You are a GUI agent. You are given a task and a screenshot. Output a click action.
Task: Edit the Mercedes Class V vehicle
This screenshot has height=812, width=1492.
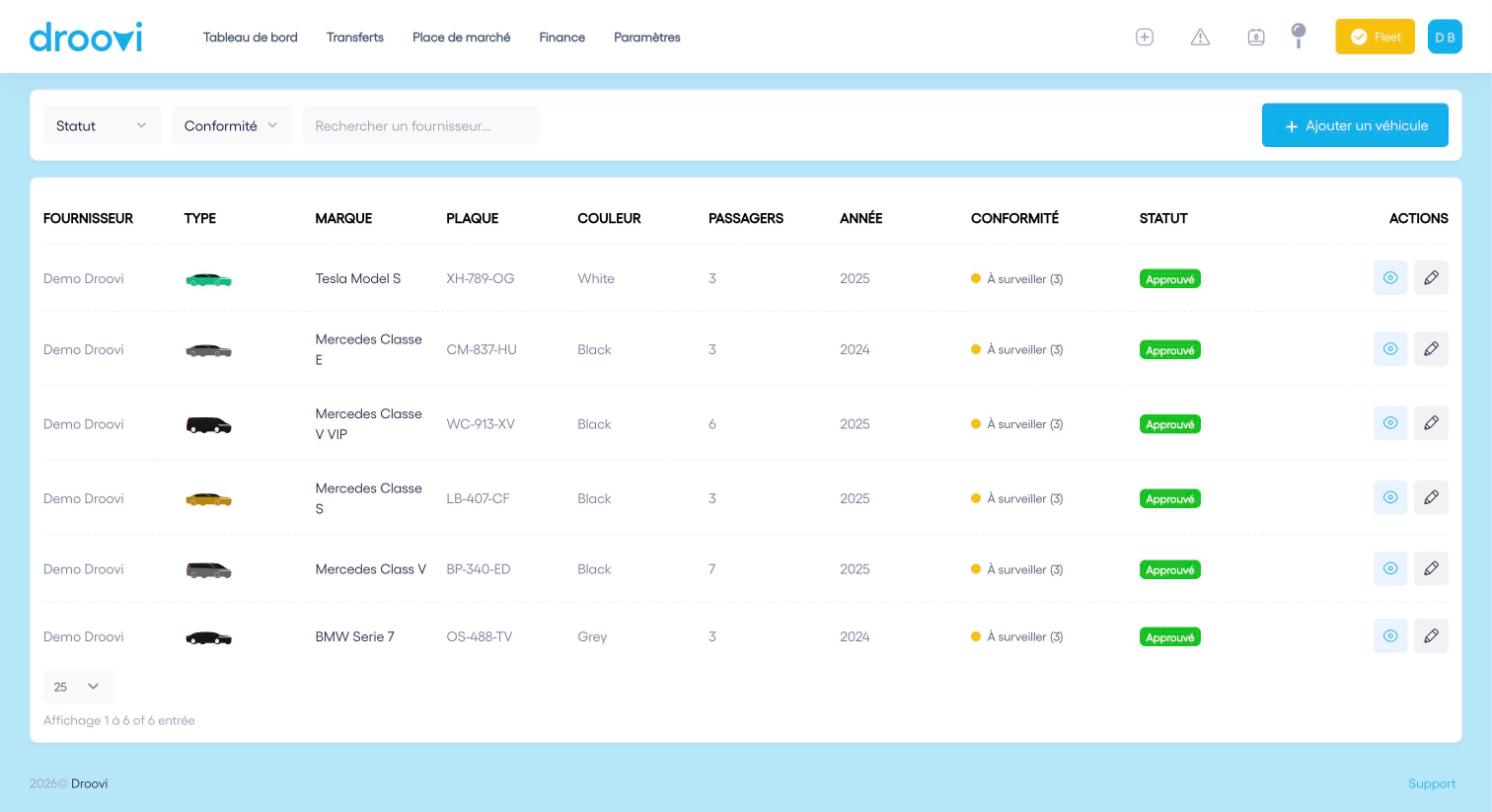point(1431,569)
